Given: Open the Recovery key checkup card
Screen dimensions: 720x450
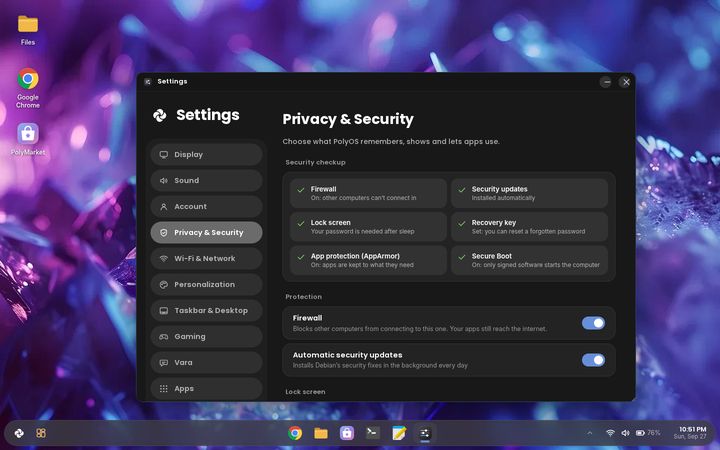Looking at the screenshot, I should 529,227.
